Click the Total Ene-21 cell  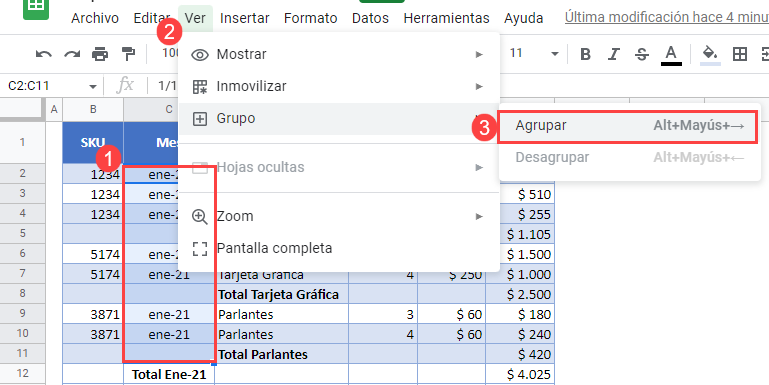point(169,375)
